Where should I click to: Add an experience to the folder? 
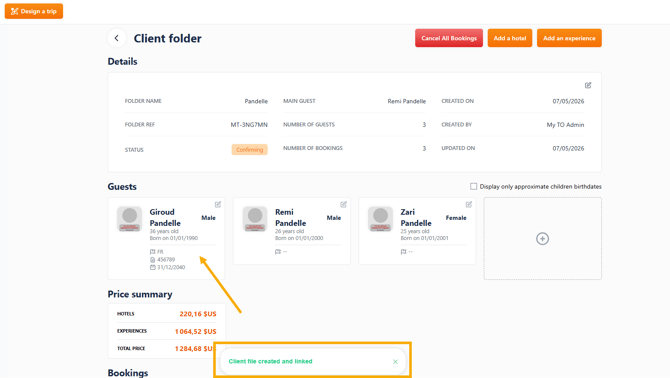pos(569,38)
